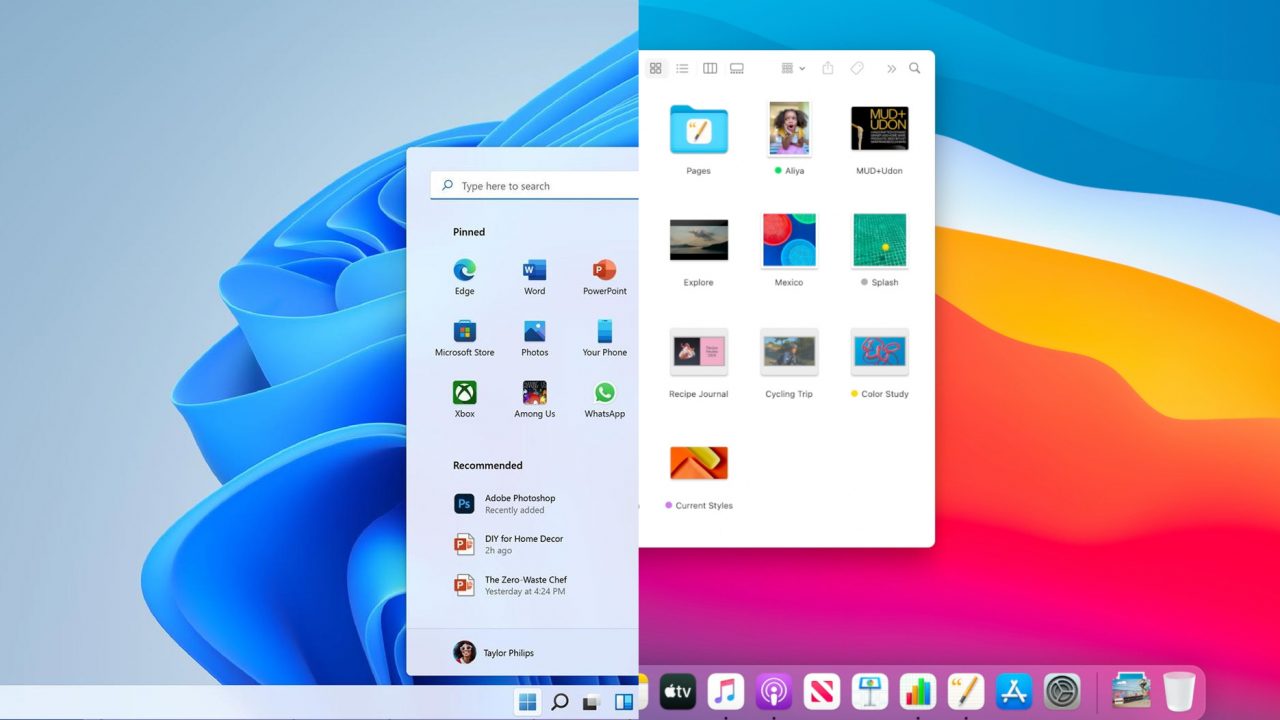Click the search magnifier in Finder toolbar

(x=914, y=67)
